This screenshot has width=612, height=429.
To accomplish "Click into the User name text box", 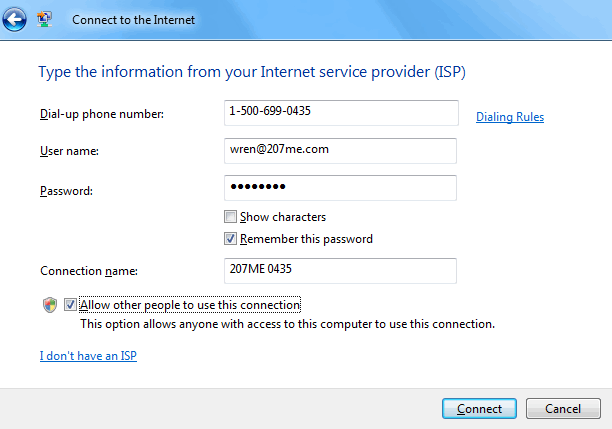I will 340,151.
